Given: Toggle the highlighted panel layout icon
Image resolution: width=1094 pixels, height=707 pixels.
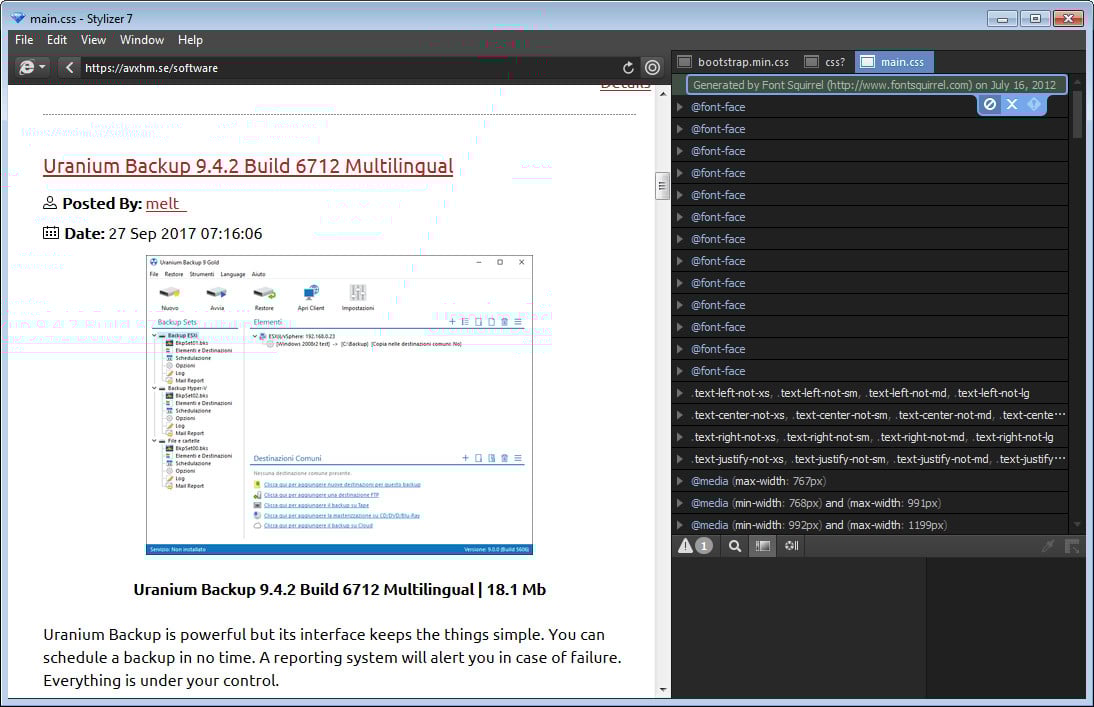Looking at the screenshot, I should 763,546.
